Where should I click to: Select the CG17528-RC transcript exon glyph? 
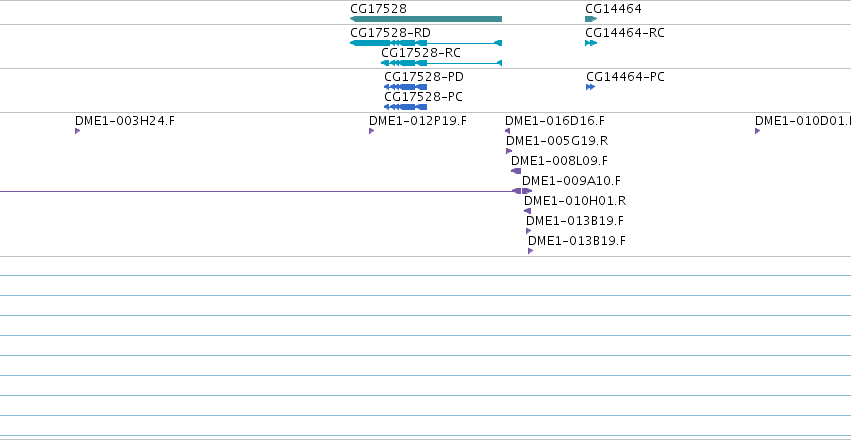[x=441, y=63]
